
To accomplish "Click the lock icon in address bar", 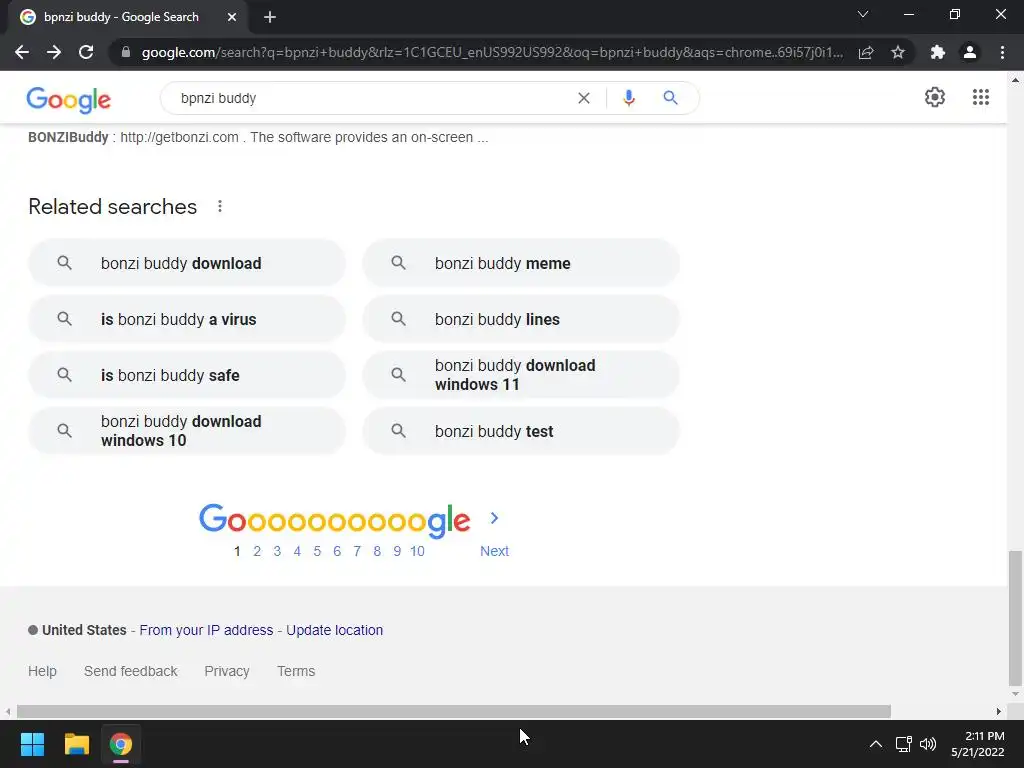I will click(x=126, y=52).
